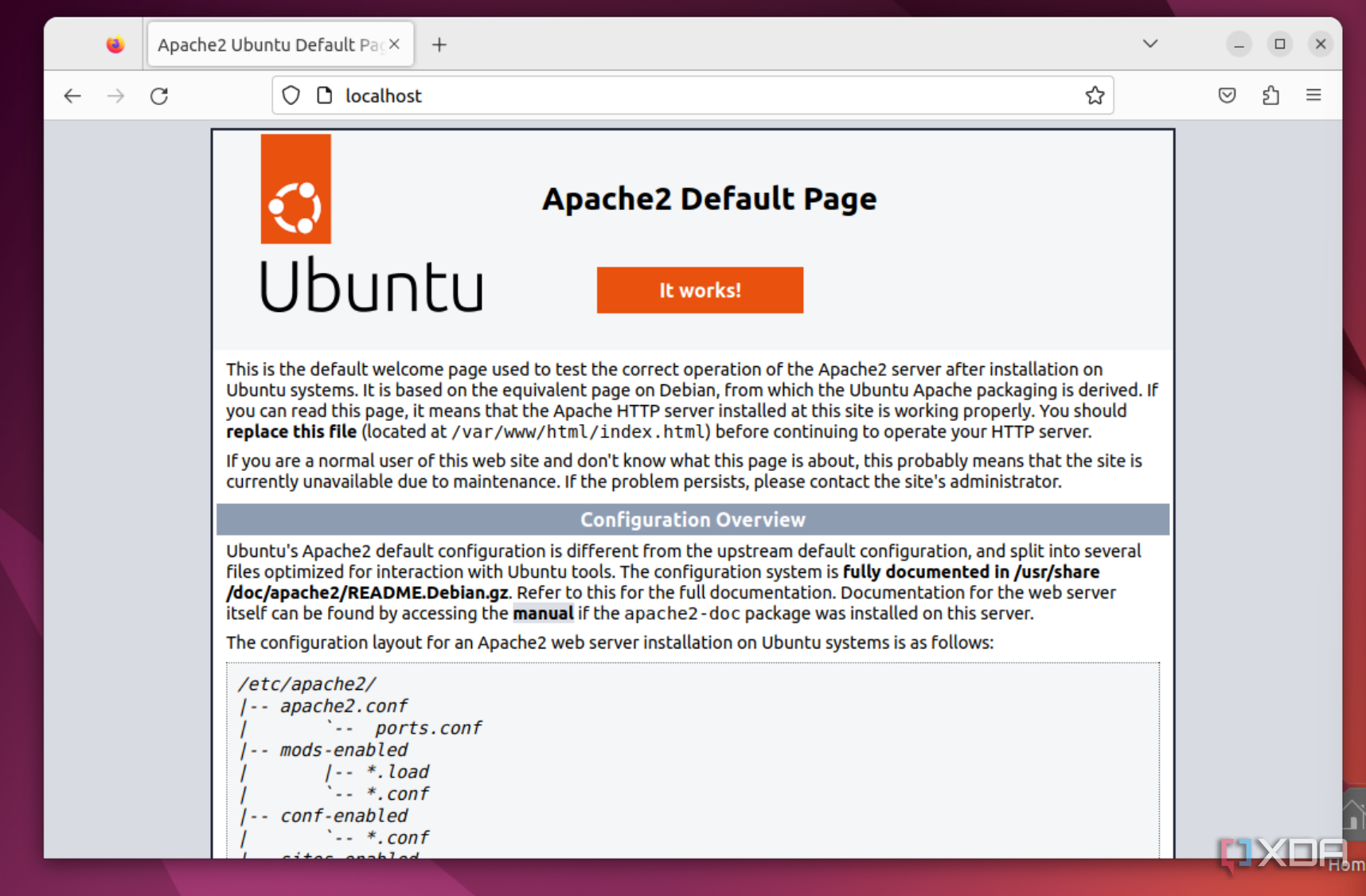Select the /var/www/html/index.html path text
This screenshot has width=1366, height=896.
[579, 432]
